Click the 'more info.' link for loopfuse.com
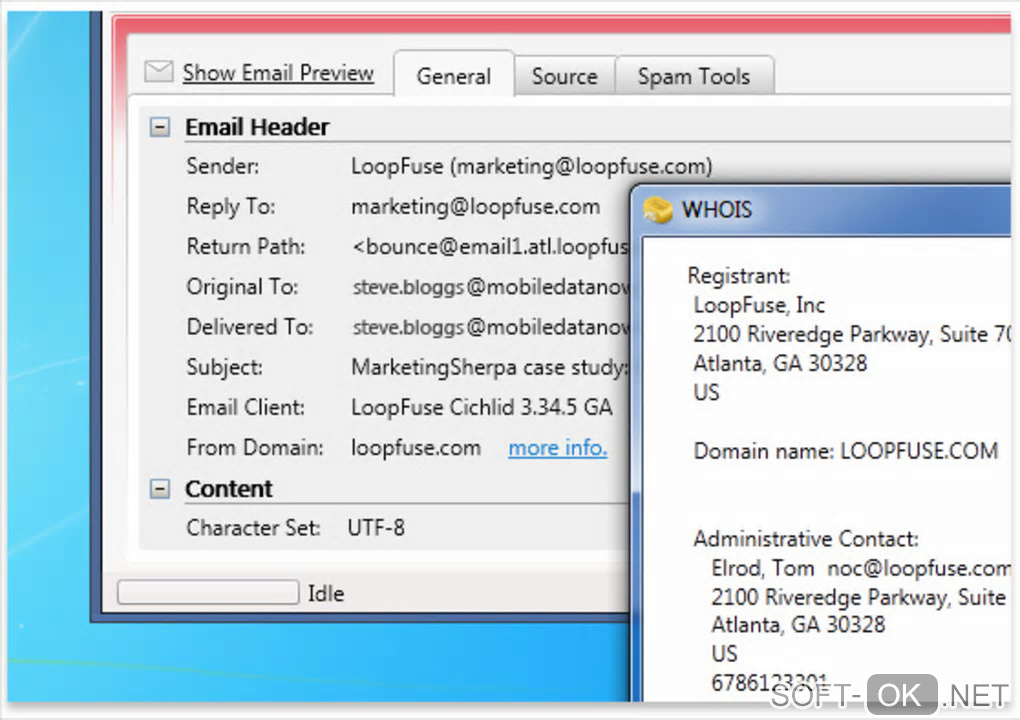Image resolution: width=1020 pixels, height=720 pixels. click(x=557, y=447)
